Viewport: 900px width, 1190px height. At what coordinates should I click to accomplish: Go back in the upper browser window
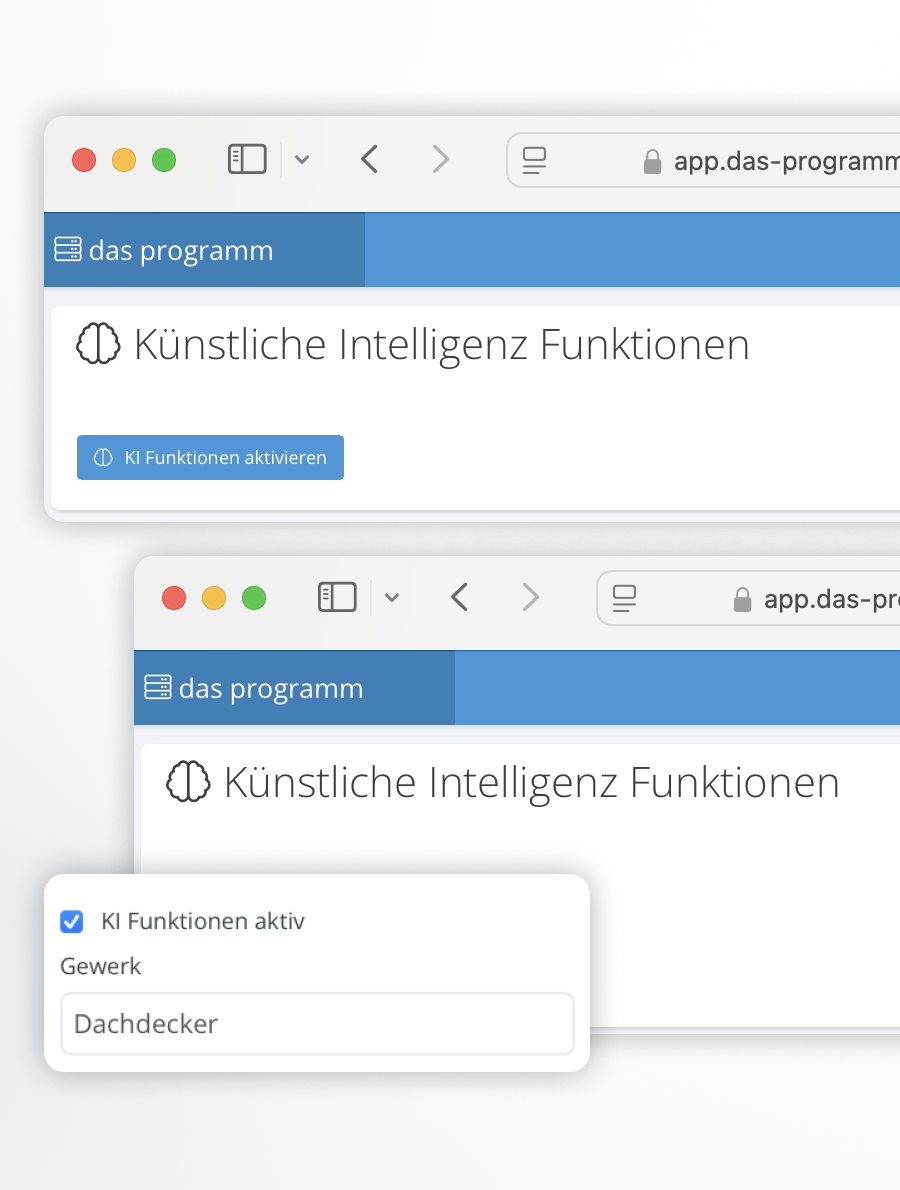tap(370, 159)
